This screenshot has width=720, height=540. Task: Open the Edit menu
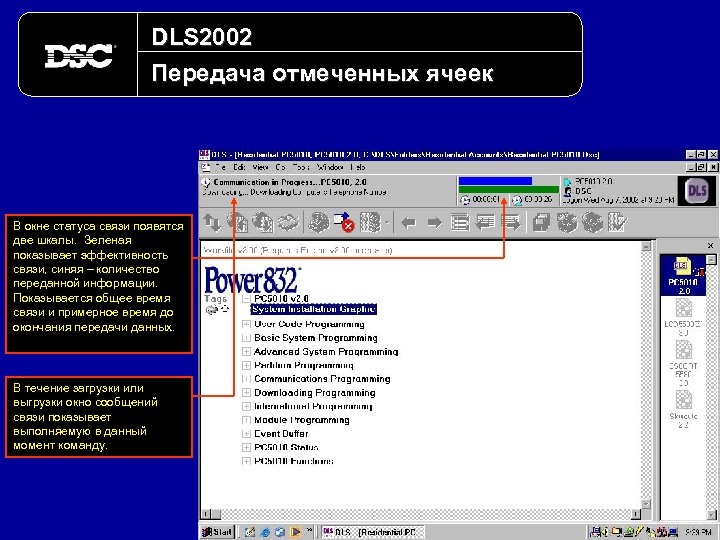click(239, 167)
